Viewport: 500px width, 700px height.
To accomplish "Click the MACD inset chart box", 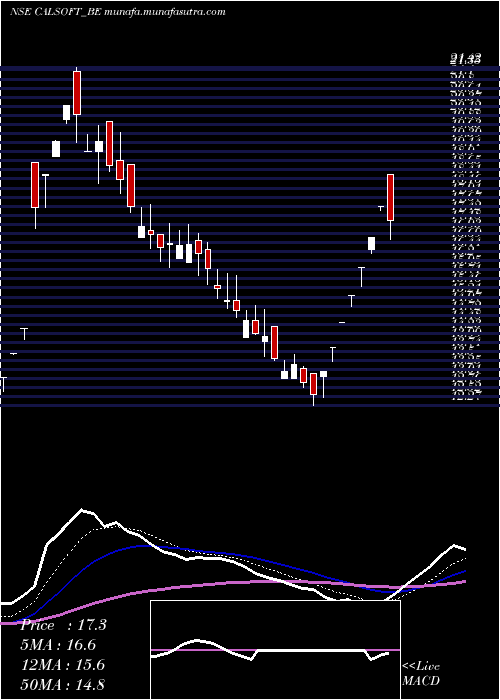I will pyautogui.click(x=275, y=650).
